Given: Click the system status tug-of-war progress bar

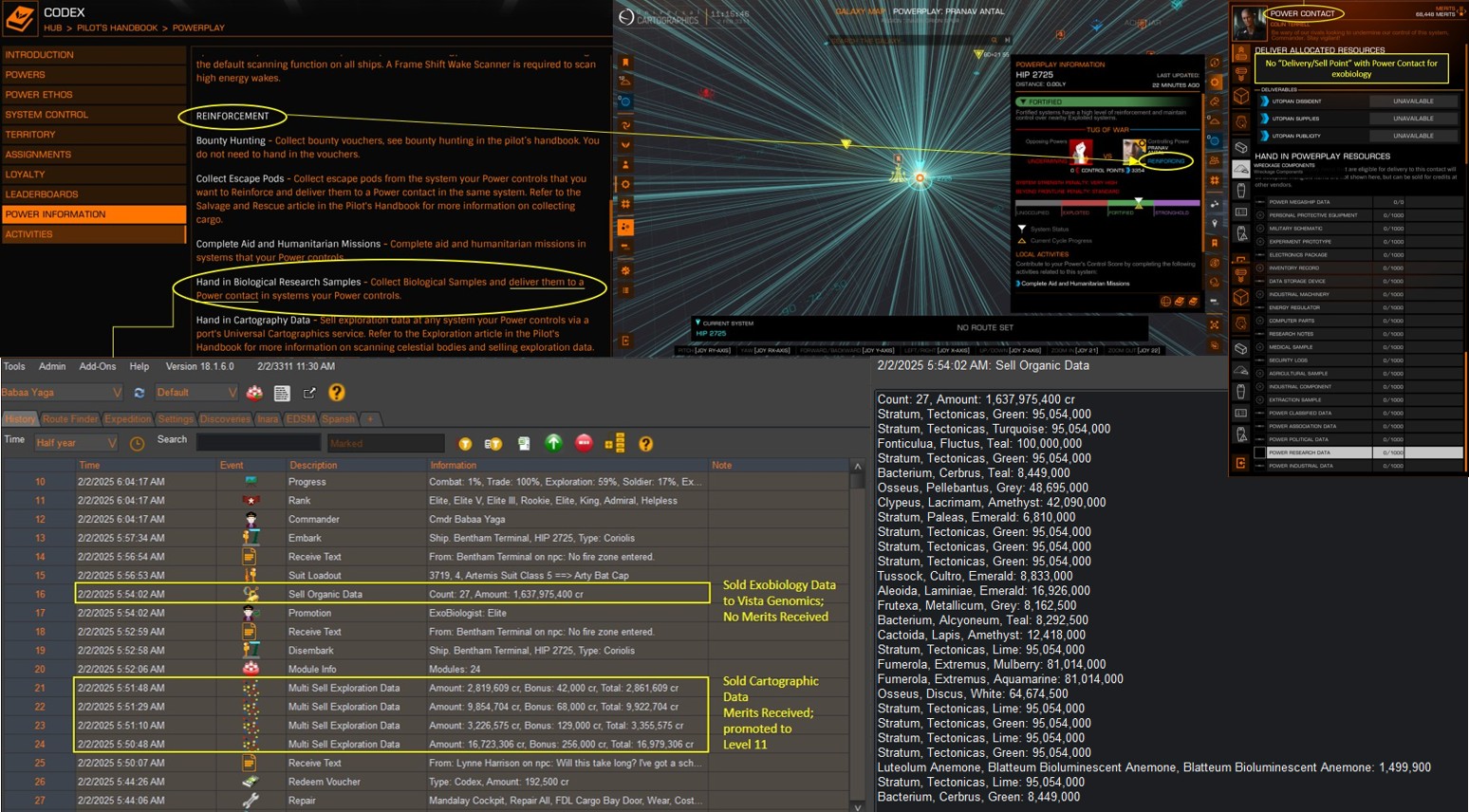Looking at the screenshot, I should tap(1107, 204).
